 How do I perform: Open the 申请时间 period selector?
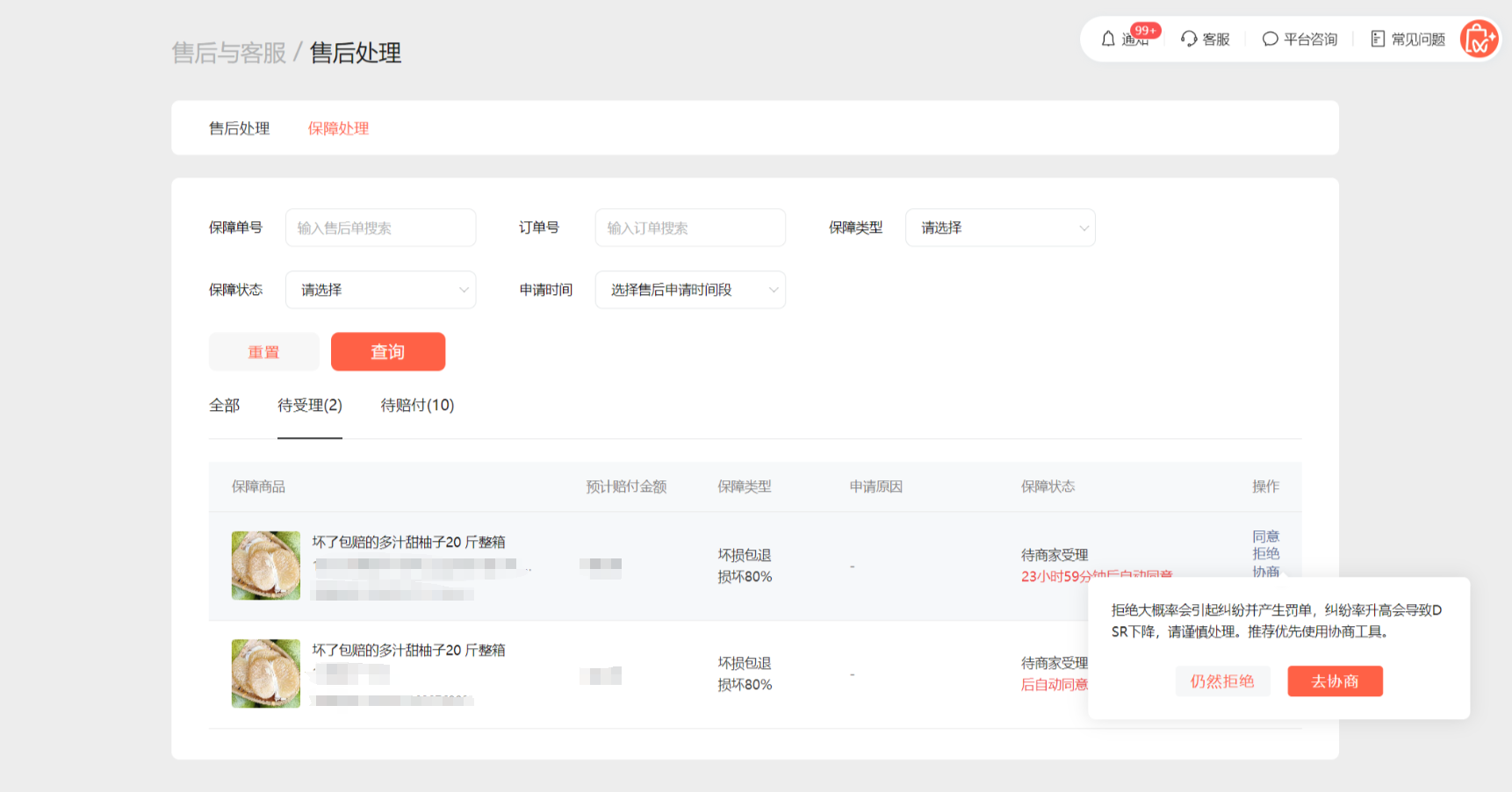690,290
